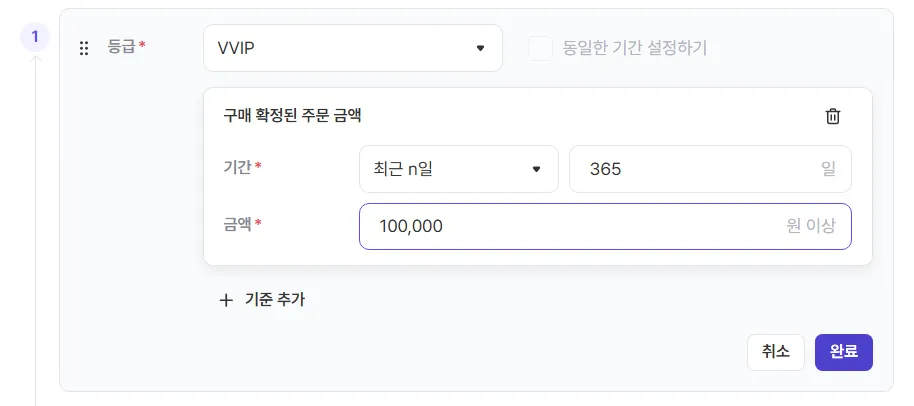Image resolution: width=914 pixels, height=406 pixels.
Task: Open the 최근 n일 period dropdown
Action: tap(459, 169)
